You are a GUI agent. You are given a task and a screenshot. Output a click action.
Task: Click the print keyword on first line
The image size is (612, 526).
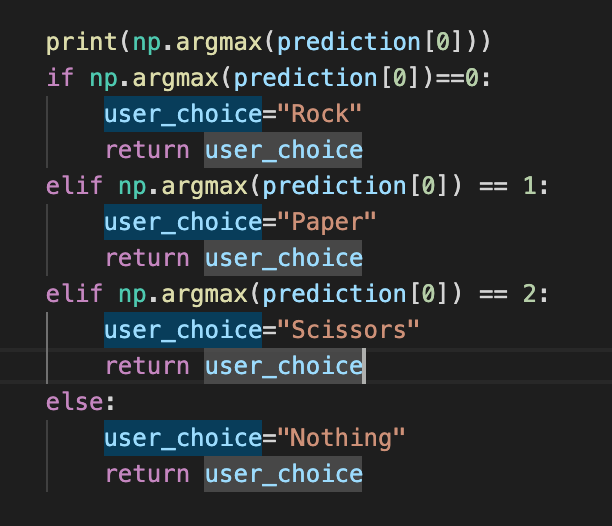pos(82,42)
